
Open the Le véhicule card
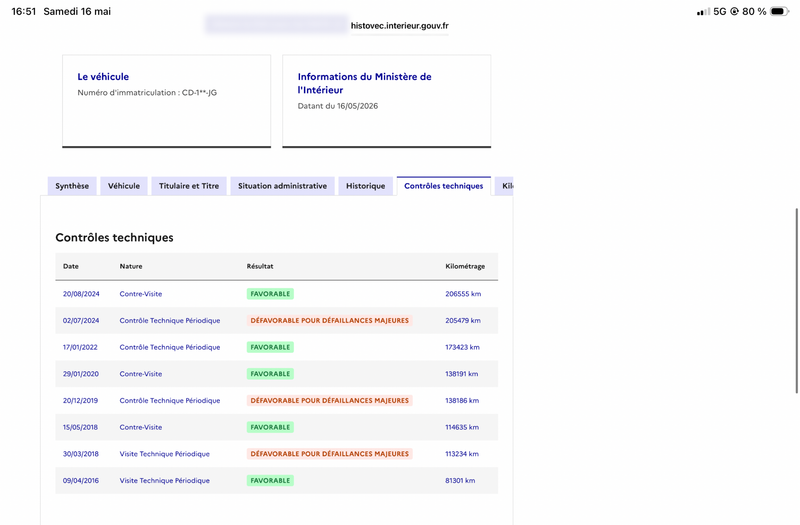[x=166, y=101]
